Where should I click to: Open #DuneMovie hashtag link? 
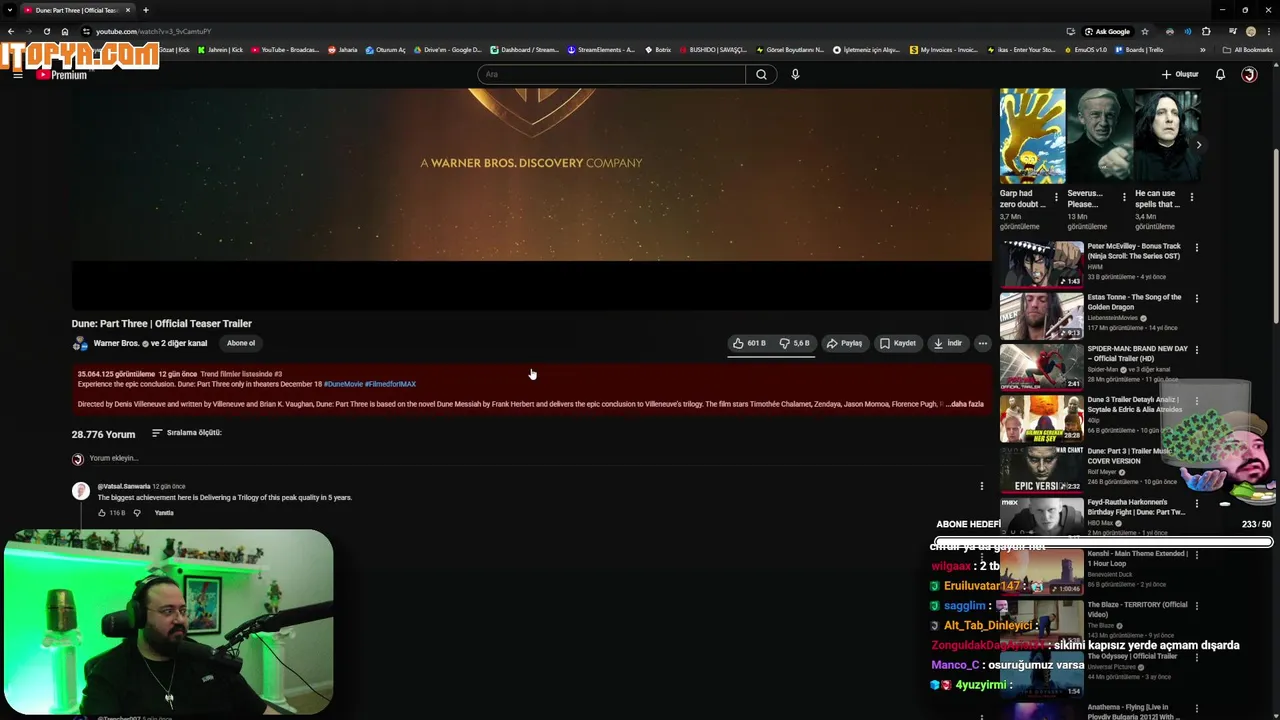[x=343, y=384]
